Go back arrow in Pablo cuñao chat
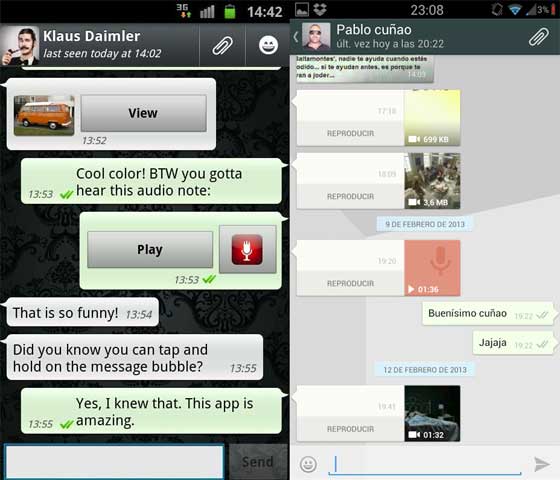 296,37
